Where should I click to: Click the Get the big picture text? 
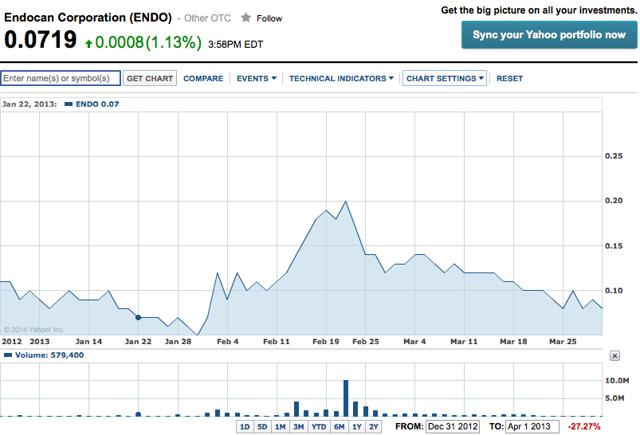[x=539, y=10]
